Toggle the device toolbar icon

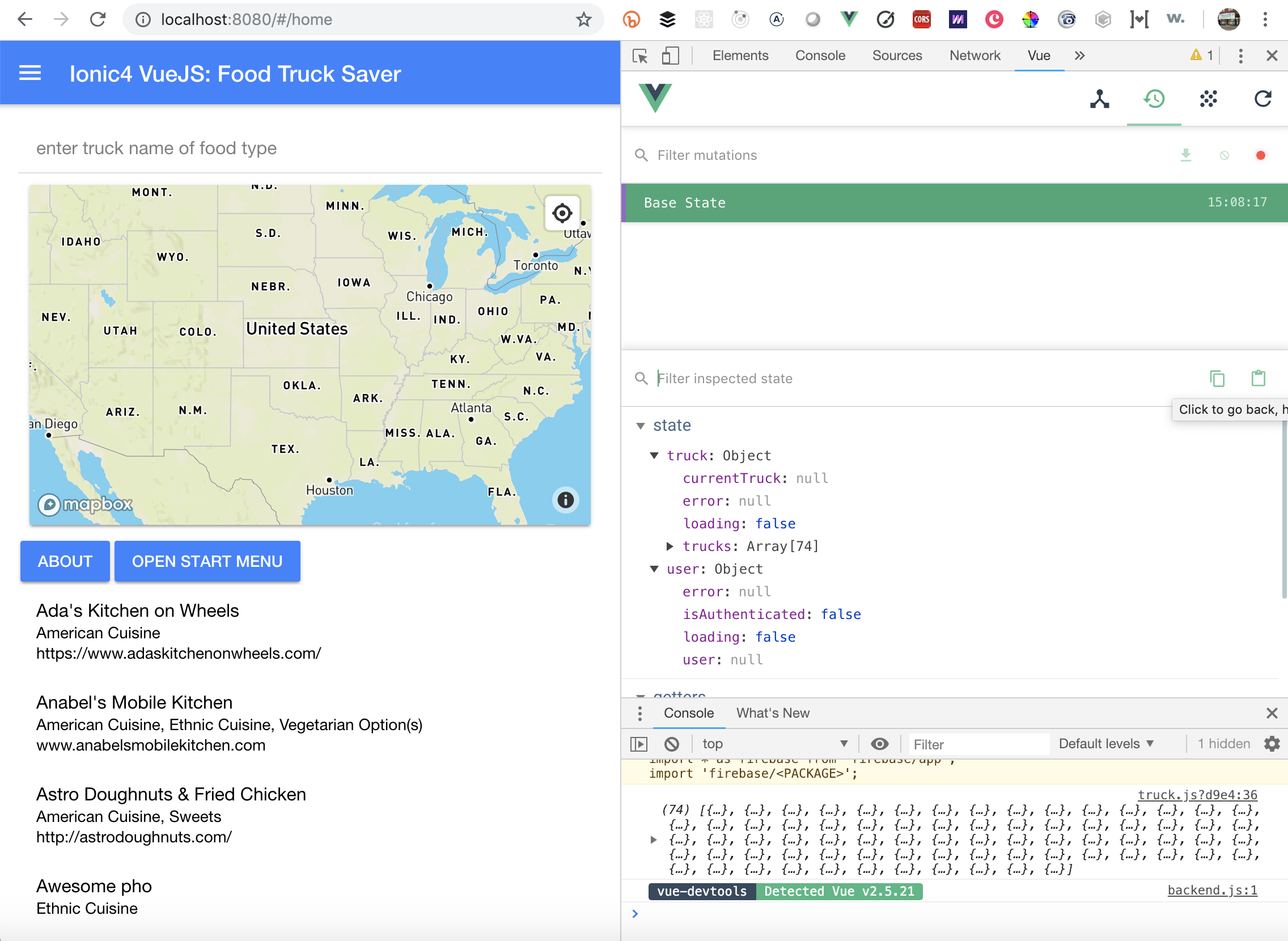tap(670, 56)
